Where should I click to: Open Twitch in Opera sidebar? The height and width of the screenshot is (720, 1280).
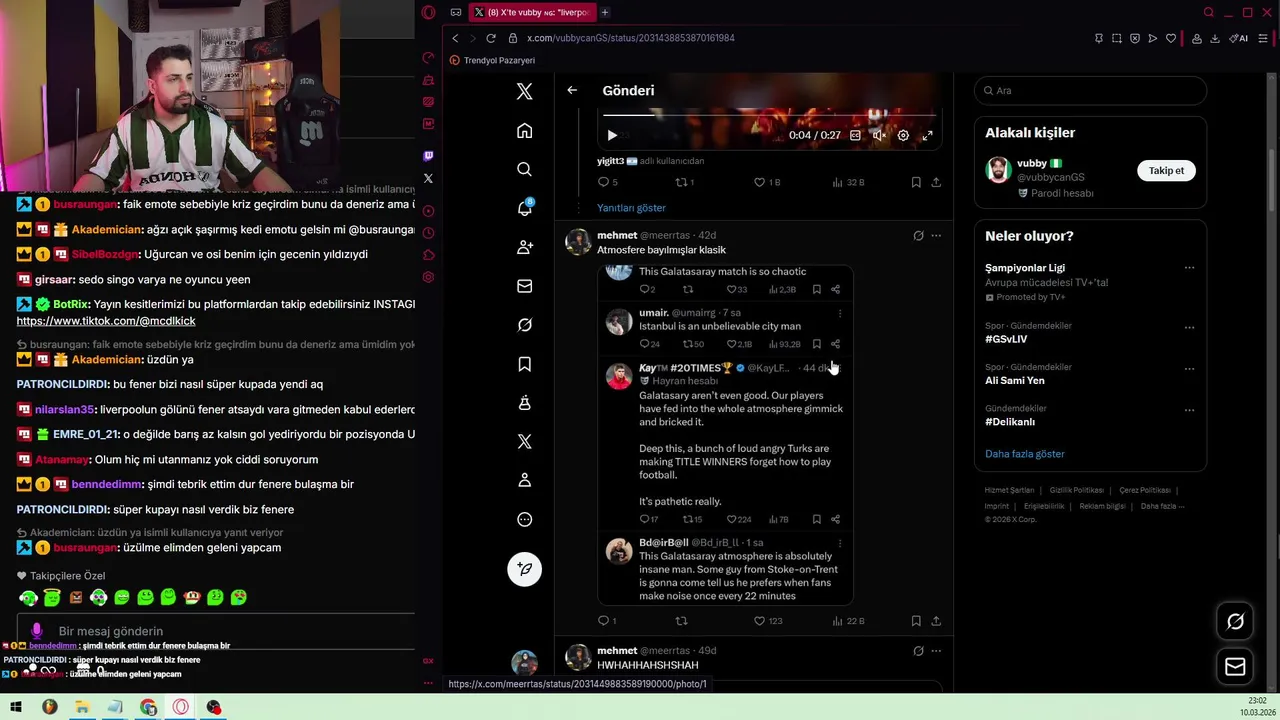click(x=428, y=156)
